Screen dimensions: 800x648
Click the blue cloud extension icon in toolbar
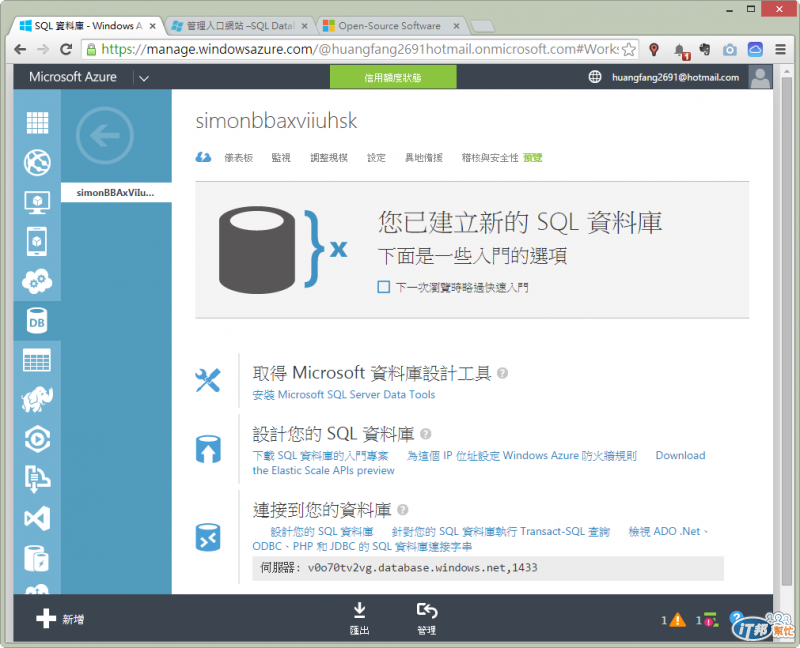755,49
